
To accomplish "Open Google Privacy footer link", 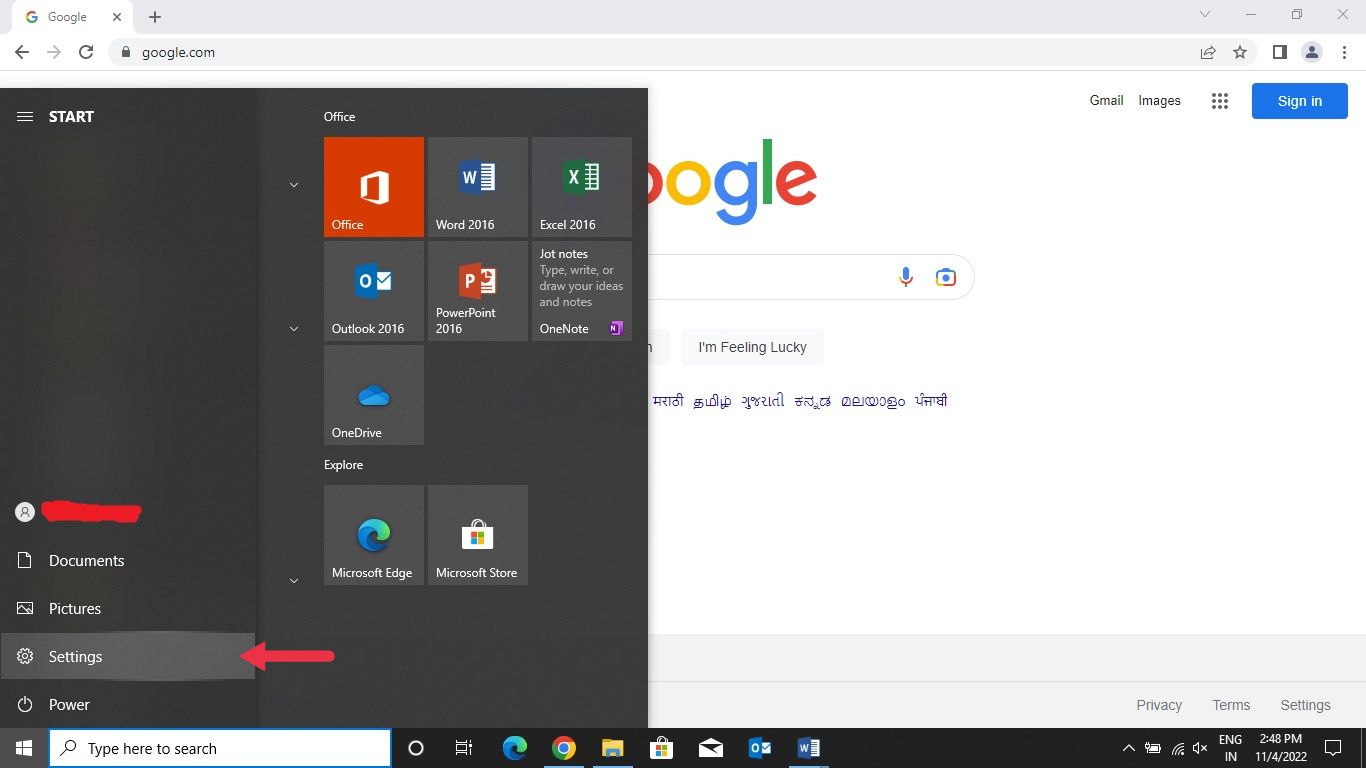I will coord(1159,705).
